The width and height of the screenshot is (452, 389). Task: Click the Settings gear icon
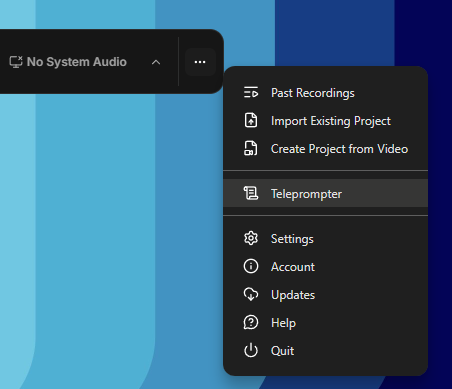point(251,238)
